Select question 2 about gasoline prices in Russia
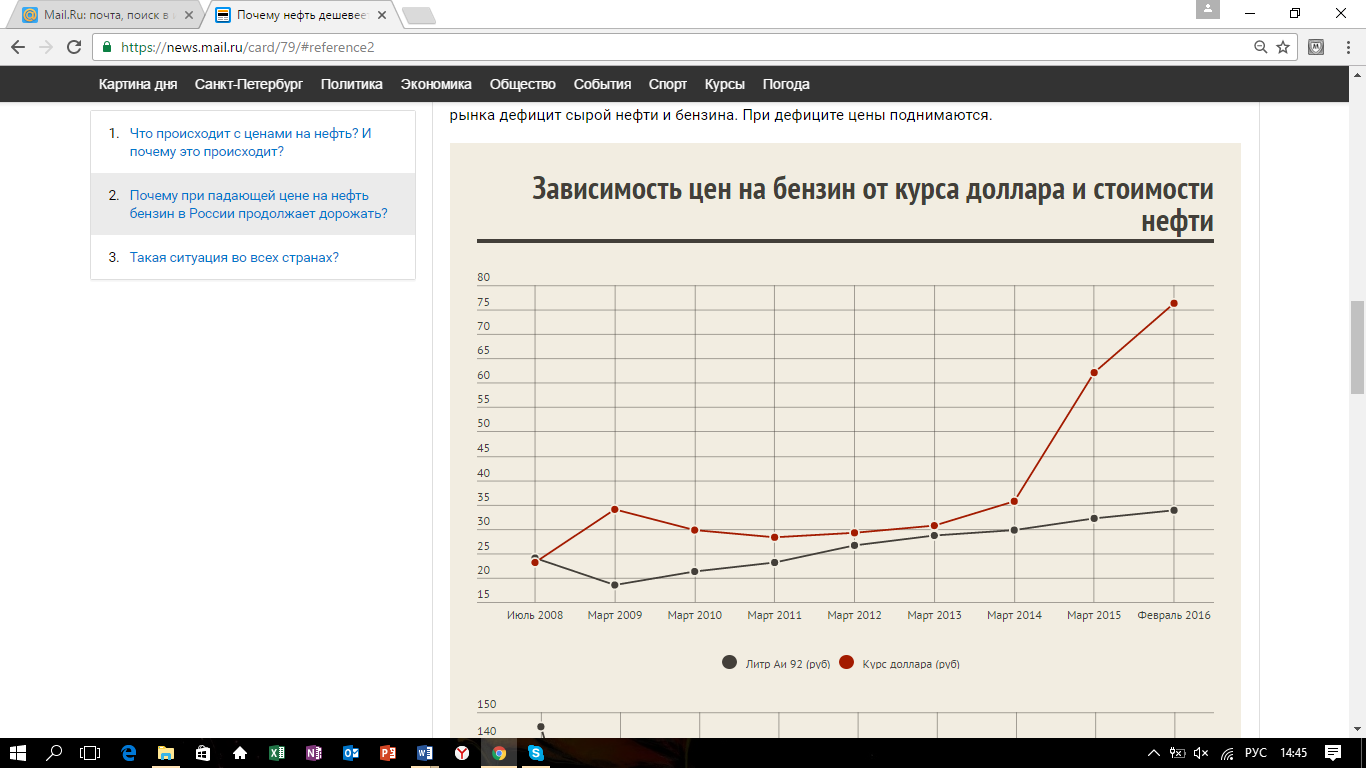The width and height of the screenshot is (1366, 768). point(258,204)
